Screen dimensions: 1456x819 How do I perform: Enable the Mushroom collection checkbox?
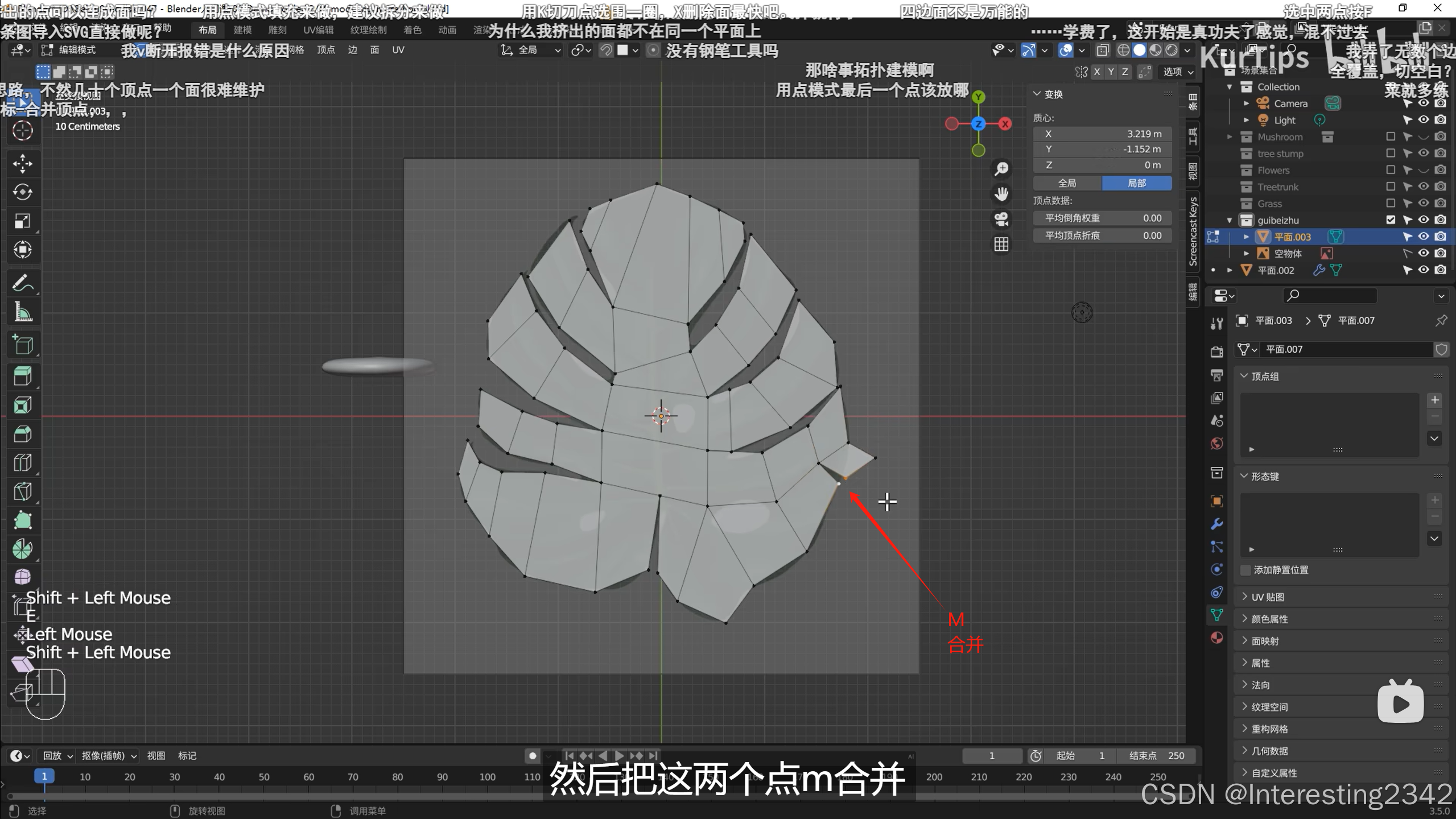[1391, 137]
